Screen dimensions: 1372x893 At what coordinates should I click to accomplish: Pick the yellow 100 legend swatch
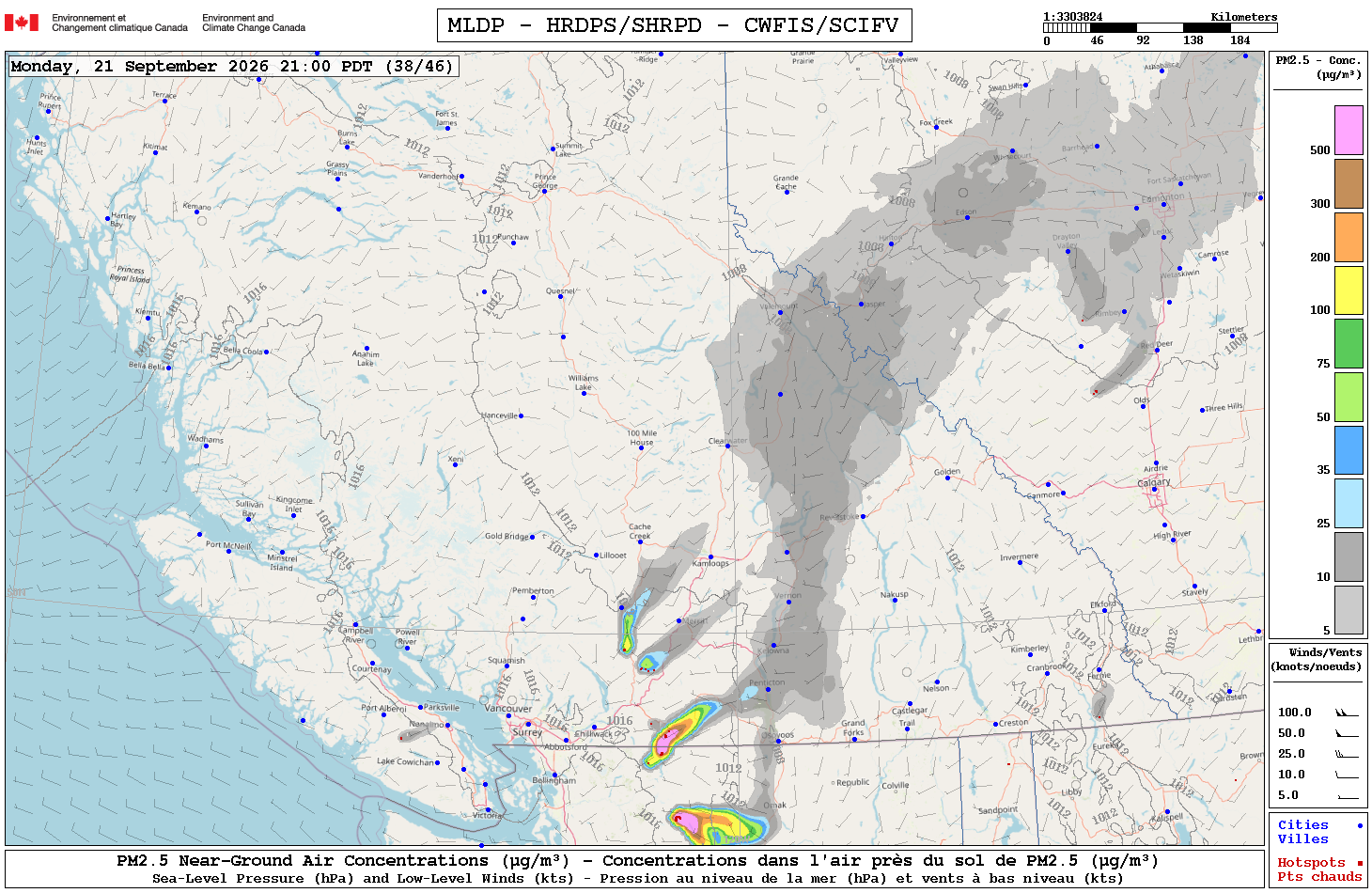[1349, 290]
